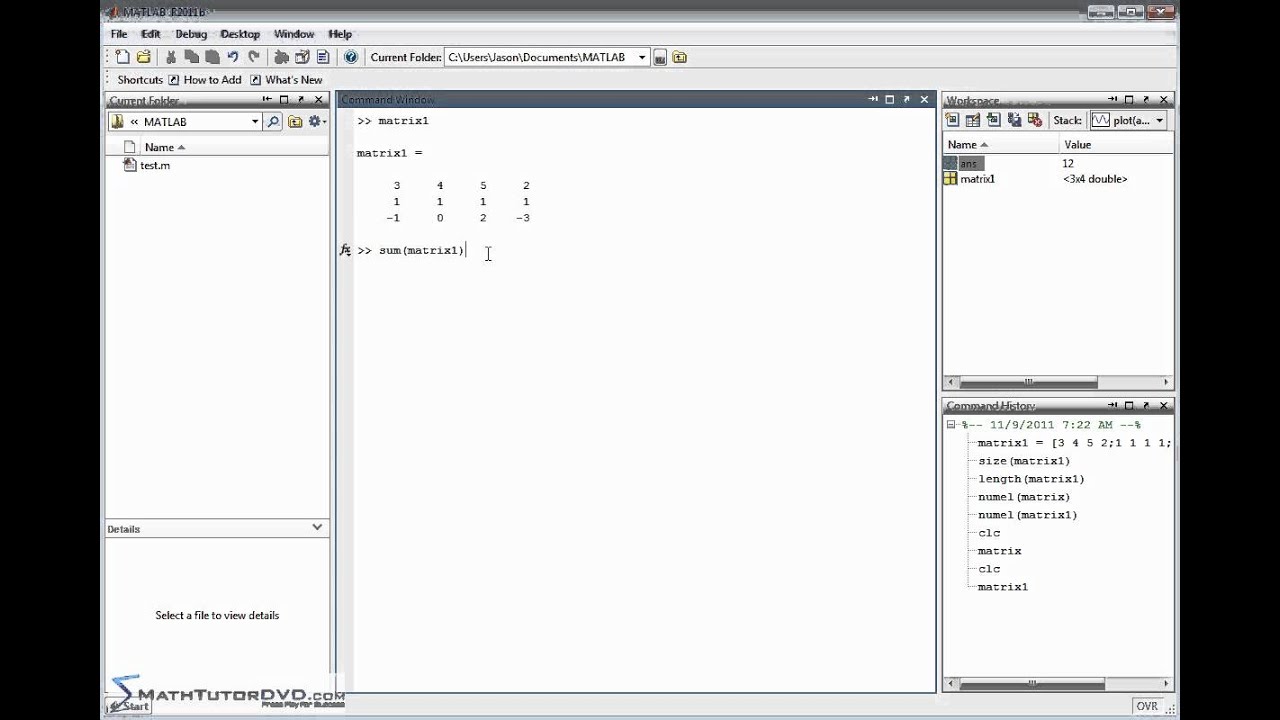The image size is (1280, 720).
Task: Select the matrix1 = [3 4 5 2... history entry
Action: pyautogui.click(x=1074, y=443)
